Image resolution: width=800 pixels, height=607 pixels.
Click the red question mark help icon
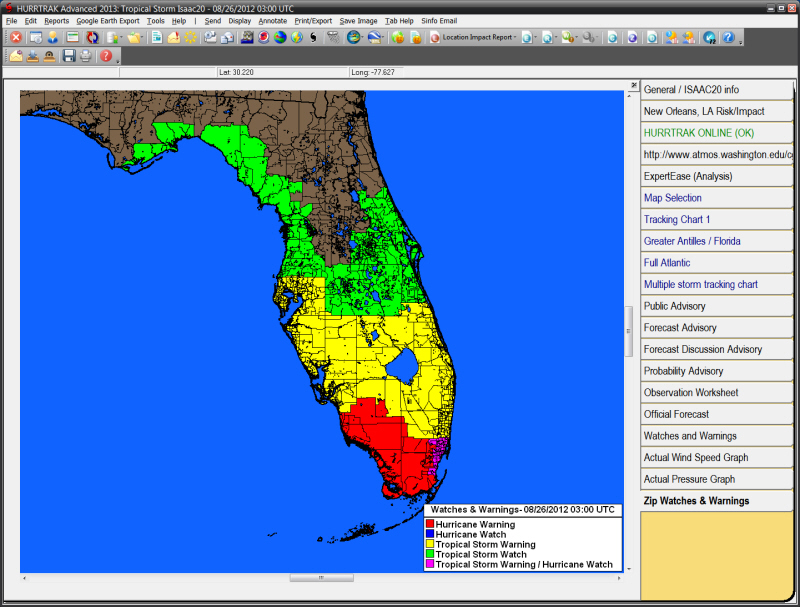click(106, 56)
